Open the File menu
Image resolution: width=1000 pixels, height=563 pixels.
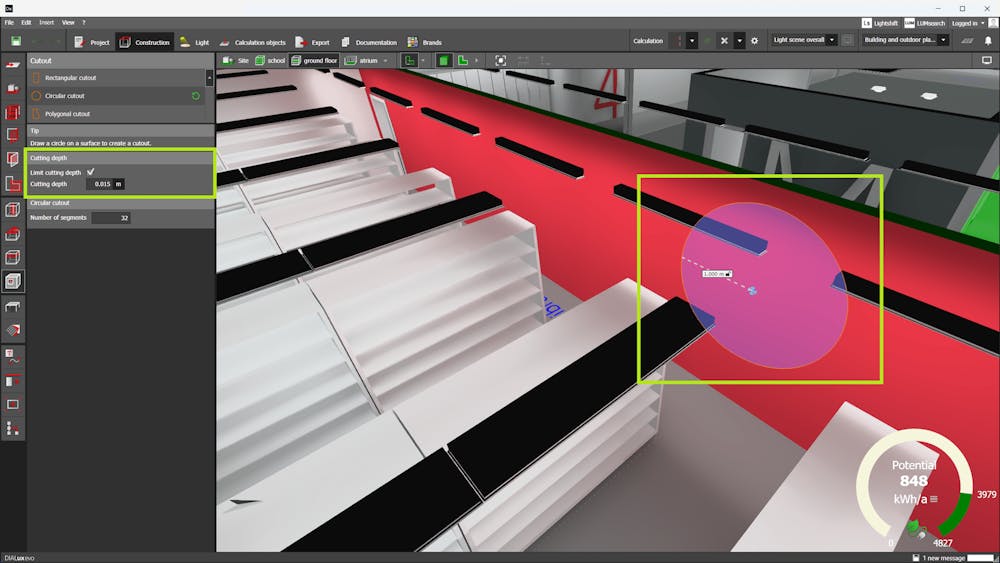pyautogui.click(x=10, y=22)
